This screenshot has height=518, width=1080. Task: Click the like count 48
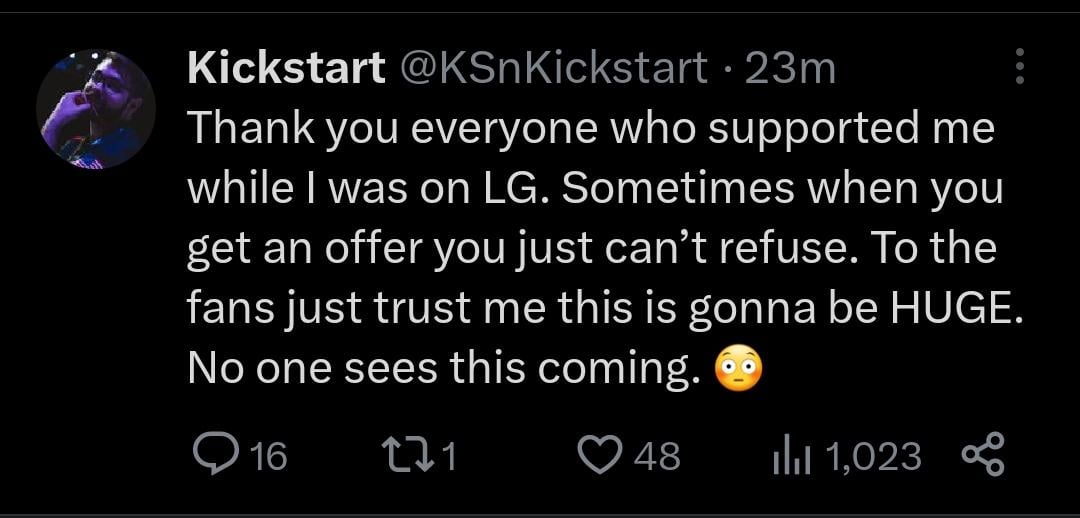point(658,457)
